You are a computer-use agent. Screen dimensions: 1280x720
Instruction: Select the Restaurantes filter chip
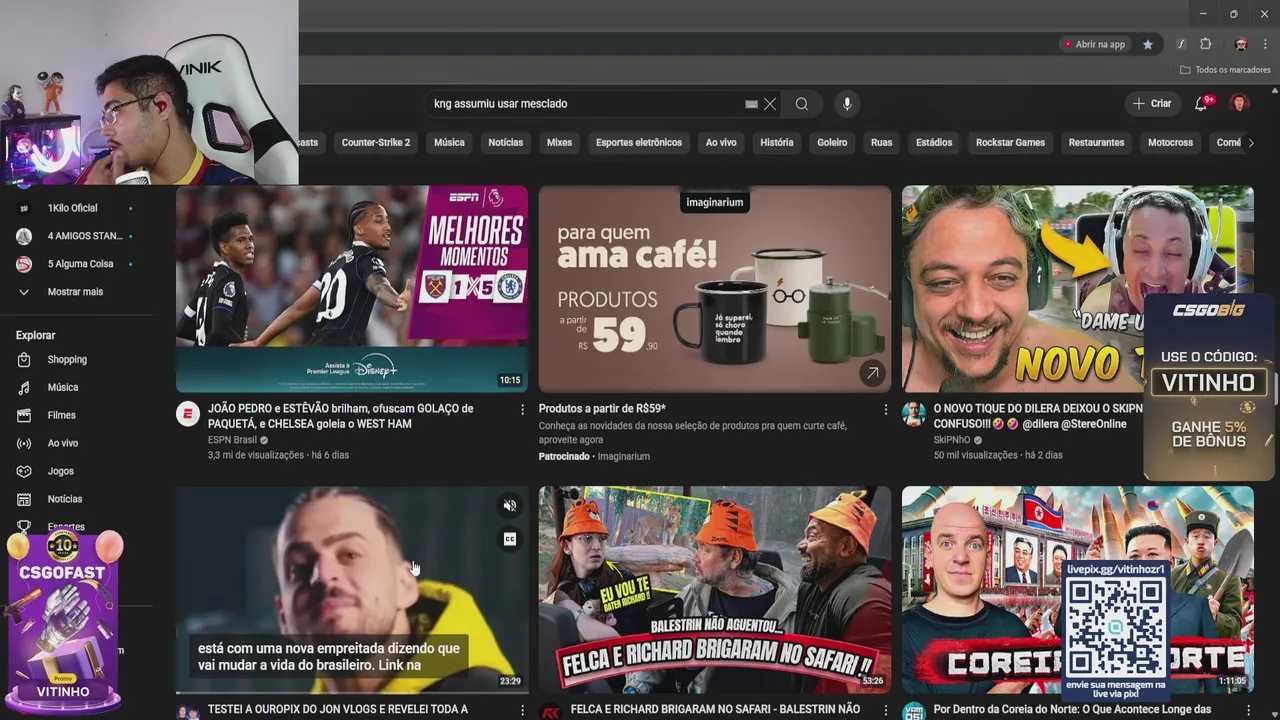[x=1096, y=143]
